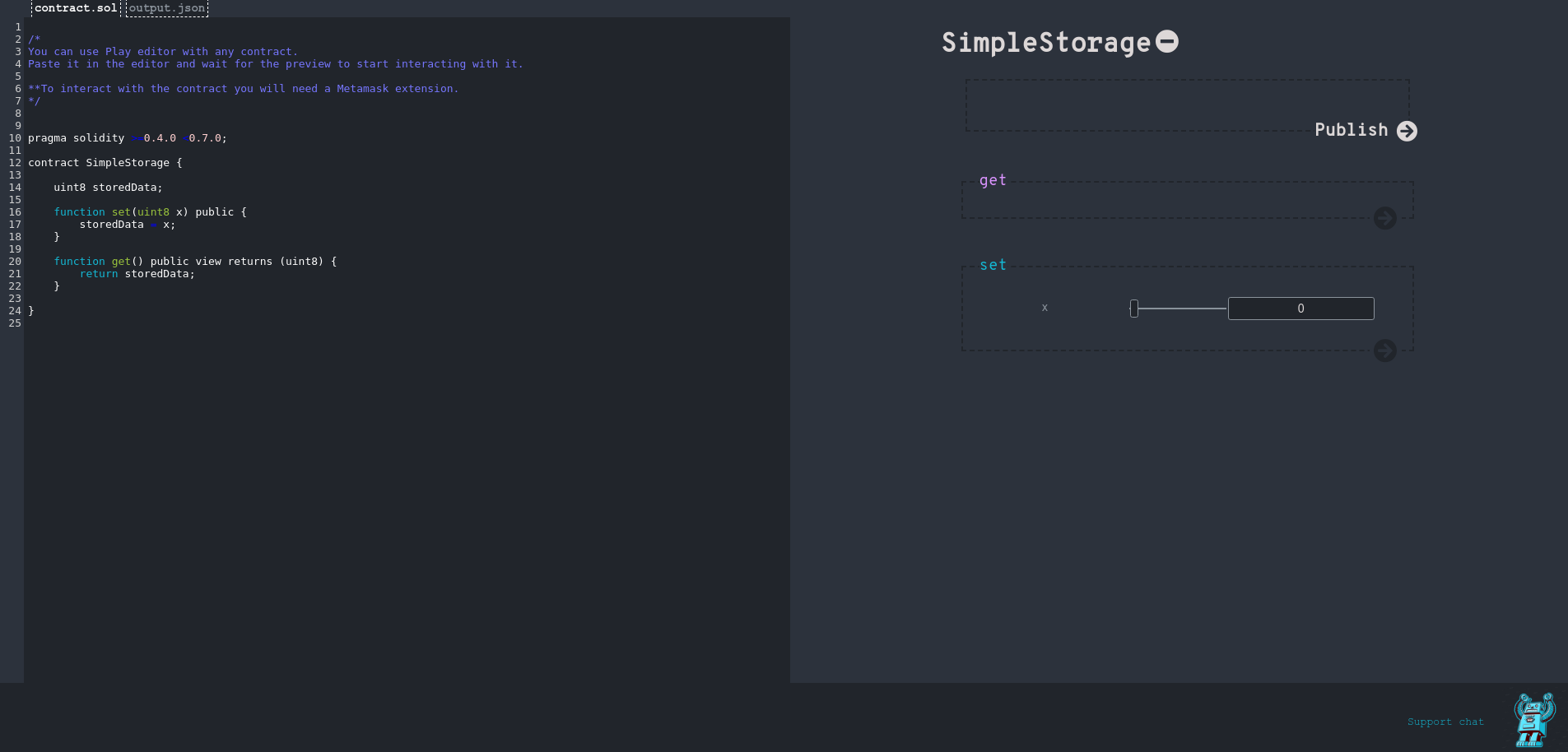1568x752 pixels.
Task: Click the return storedData code line
Action: (x=137, y=274)
